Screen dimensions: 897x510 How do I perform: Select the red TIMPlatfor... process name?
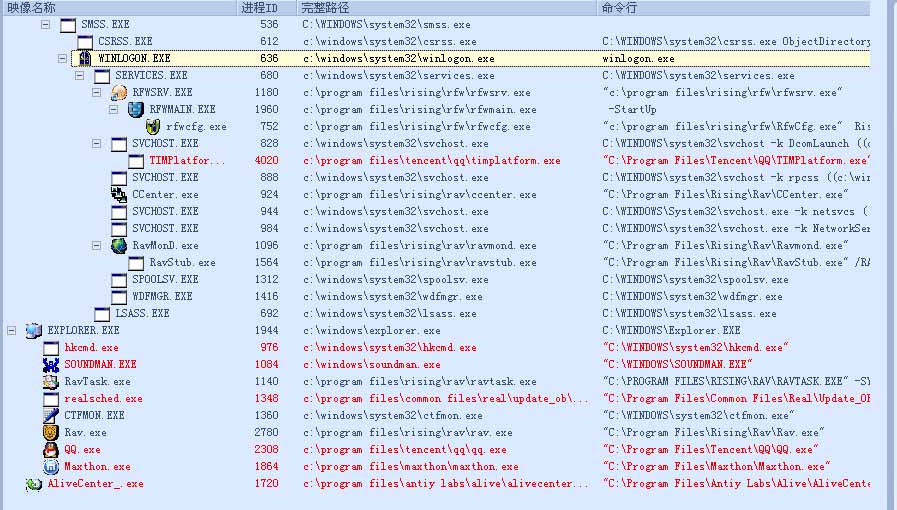coord(187,161)
